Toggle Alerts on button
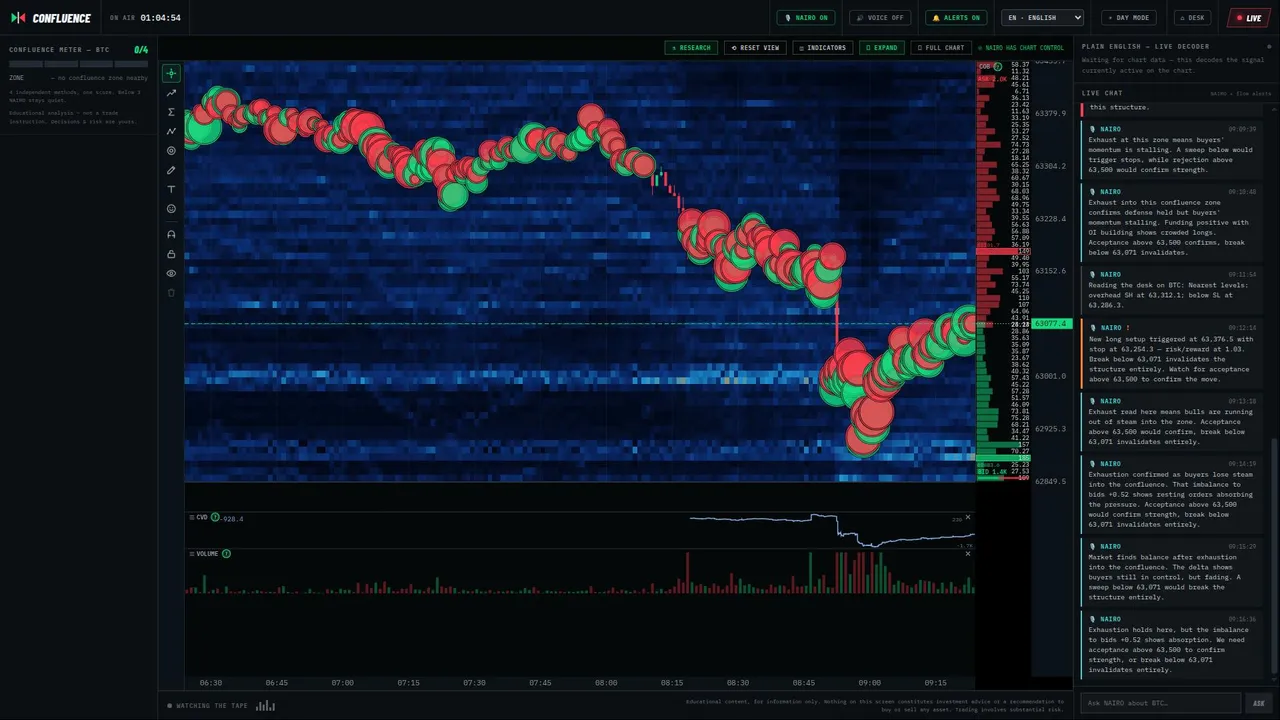1280x720 pixels. click(956, 18)
